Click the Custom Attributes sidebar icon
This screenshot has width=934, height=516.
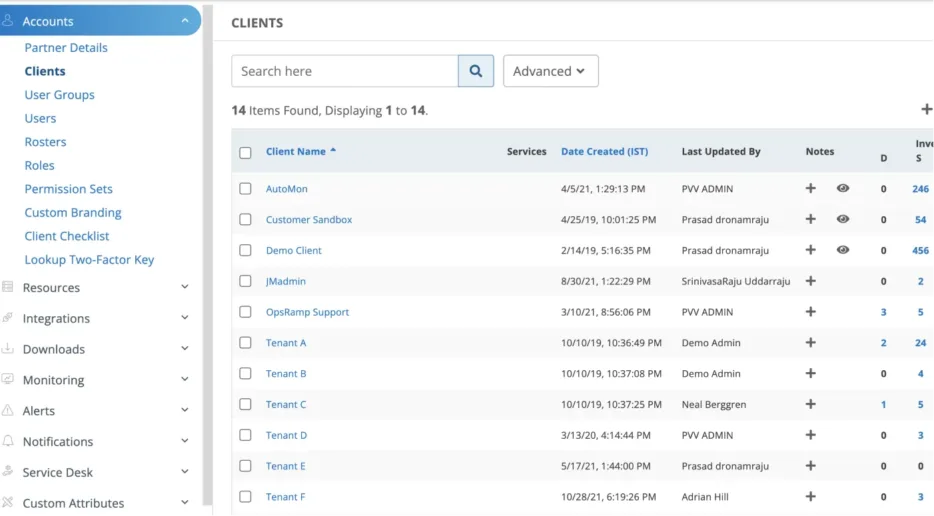pyautogui.click(x=8, y=502)
